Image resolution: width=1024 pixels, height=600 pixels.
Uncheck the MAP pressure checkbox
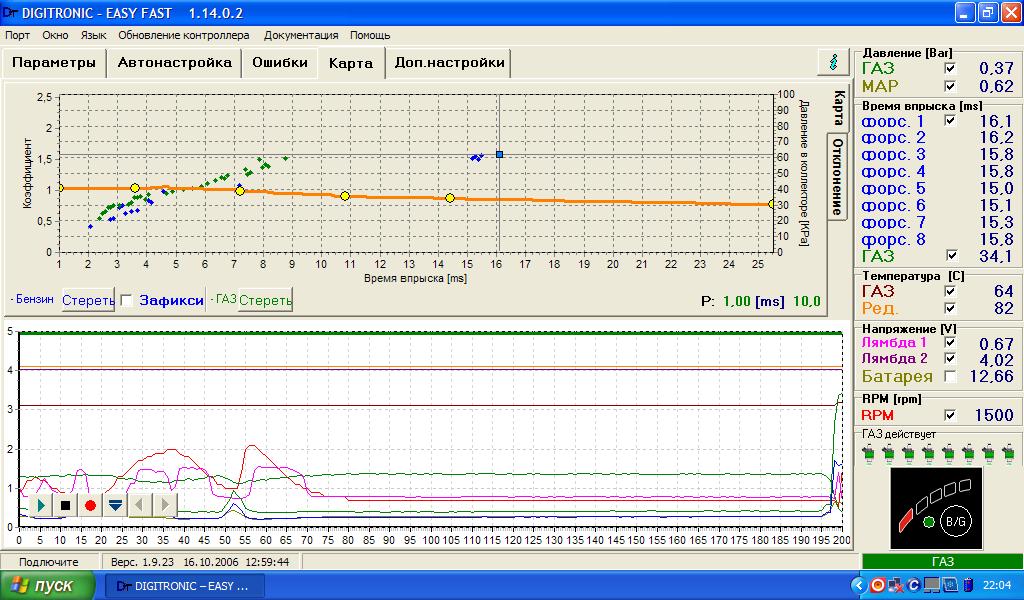pos(950,87)
